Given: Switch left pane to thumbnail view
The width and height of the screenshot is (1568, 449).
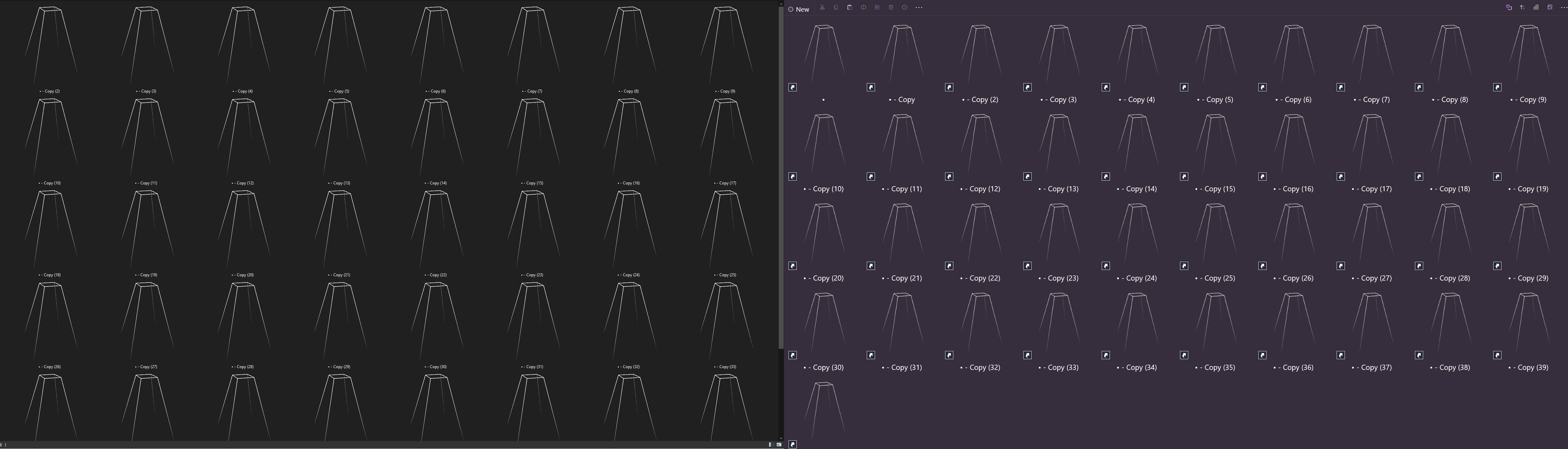Looking at the screenshot, I should point(779,445).
